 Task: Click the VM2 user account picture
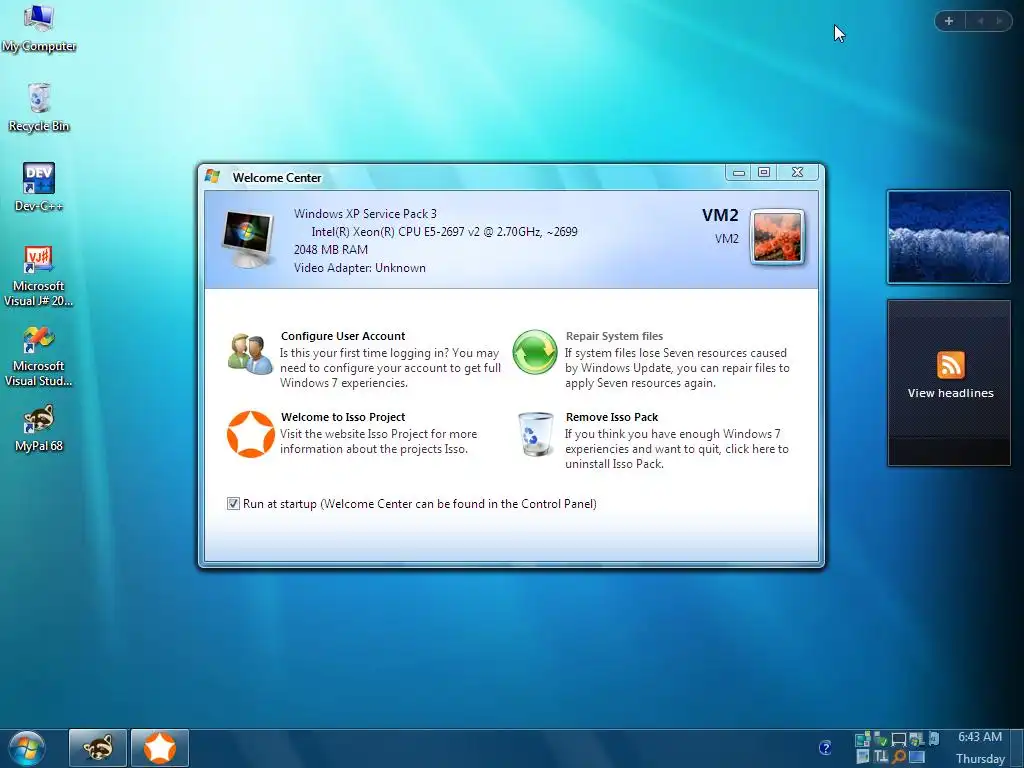(x=777, y=237)
